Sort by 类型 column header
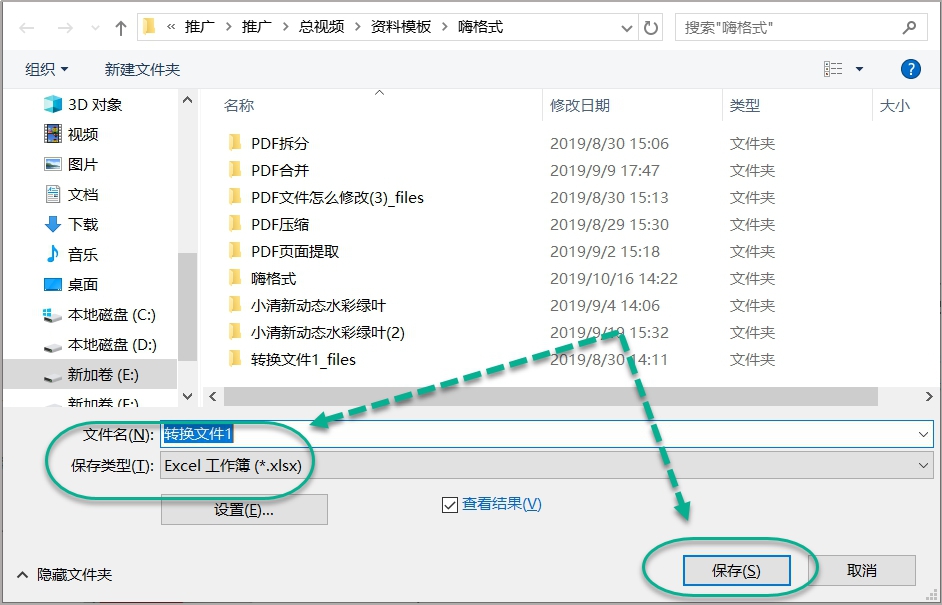The image size is (942, 605). (x=745, y=106)
